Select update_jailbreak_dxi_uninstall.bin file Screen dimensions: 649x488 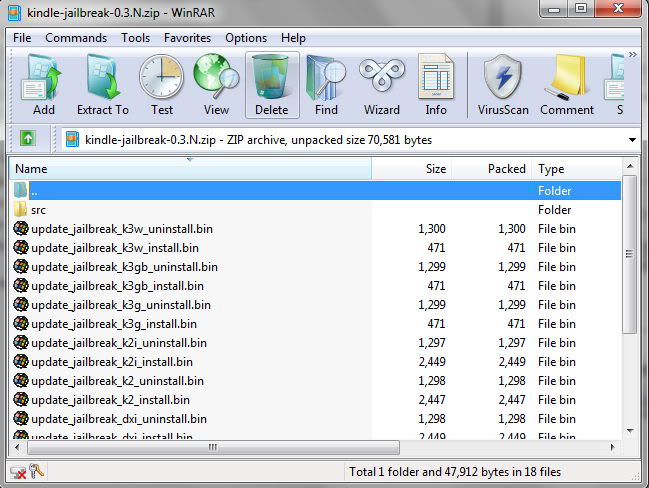point(315,419)
